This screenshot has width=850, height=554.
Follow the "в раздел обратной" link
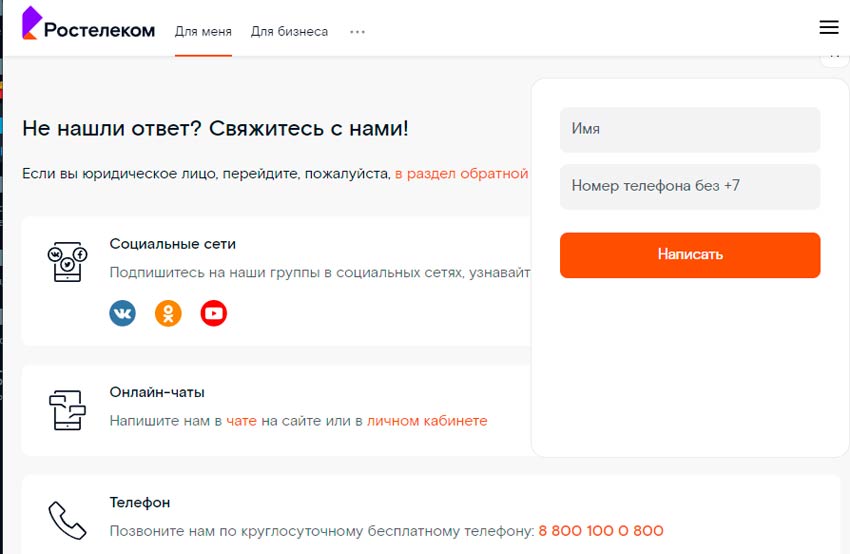pyautogui.click(x=461, y=174)
